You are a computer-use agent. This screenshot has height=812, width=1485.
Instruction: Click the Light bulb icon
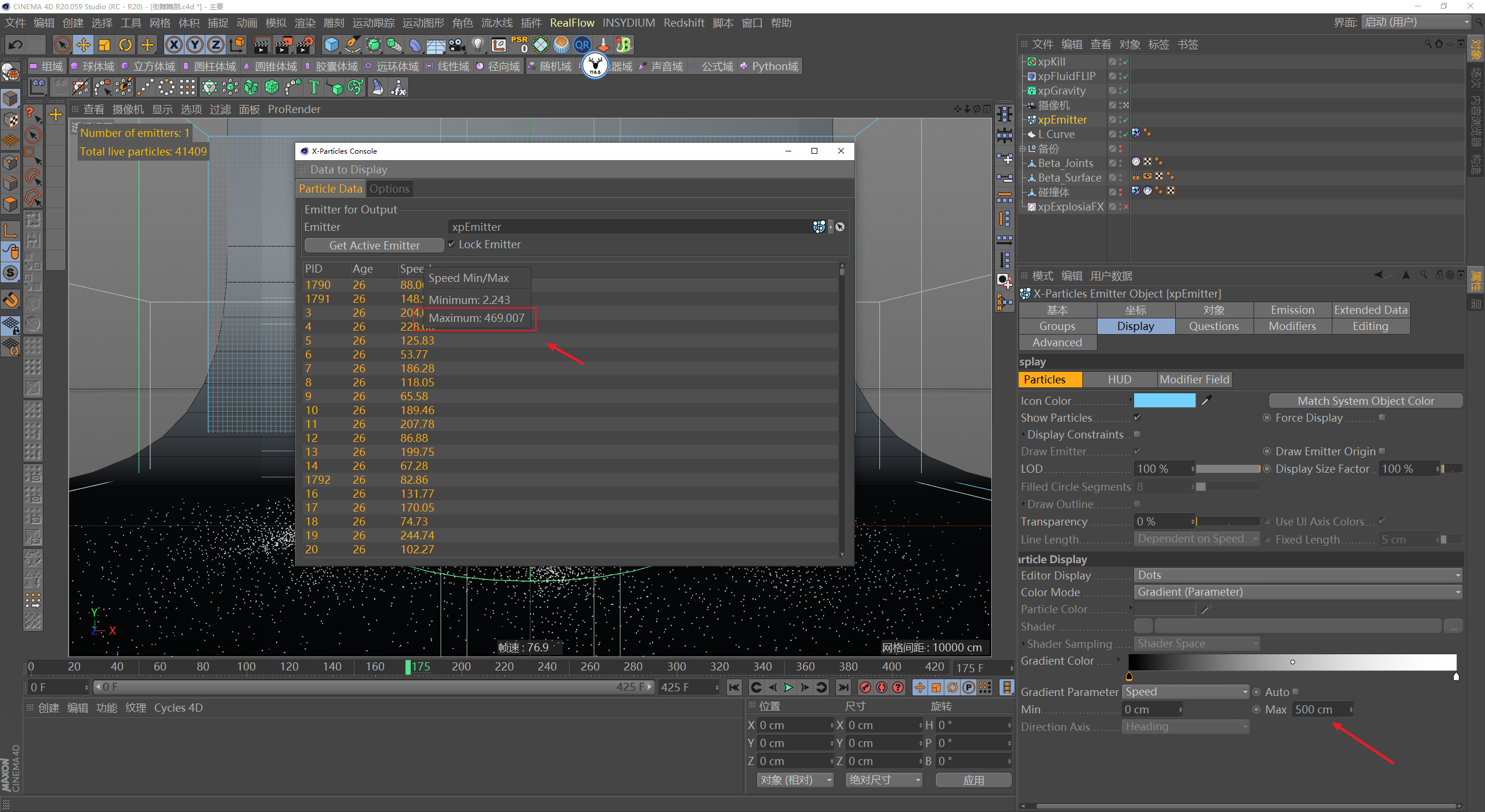click(477, 45)
